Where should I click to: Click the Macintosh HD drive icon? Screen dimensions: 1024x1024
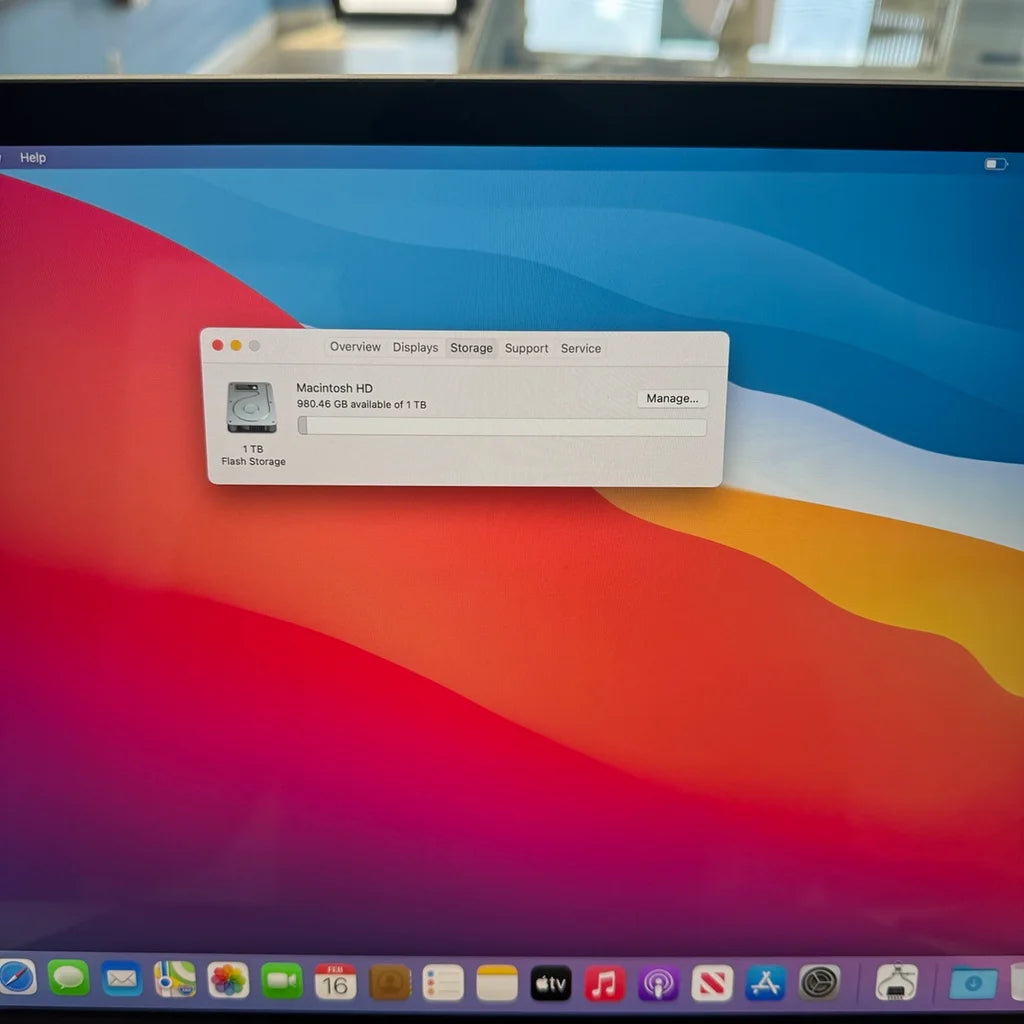click(x=251, y=408)
